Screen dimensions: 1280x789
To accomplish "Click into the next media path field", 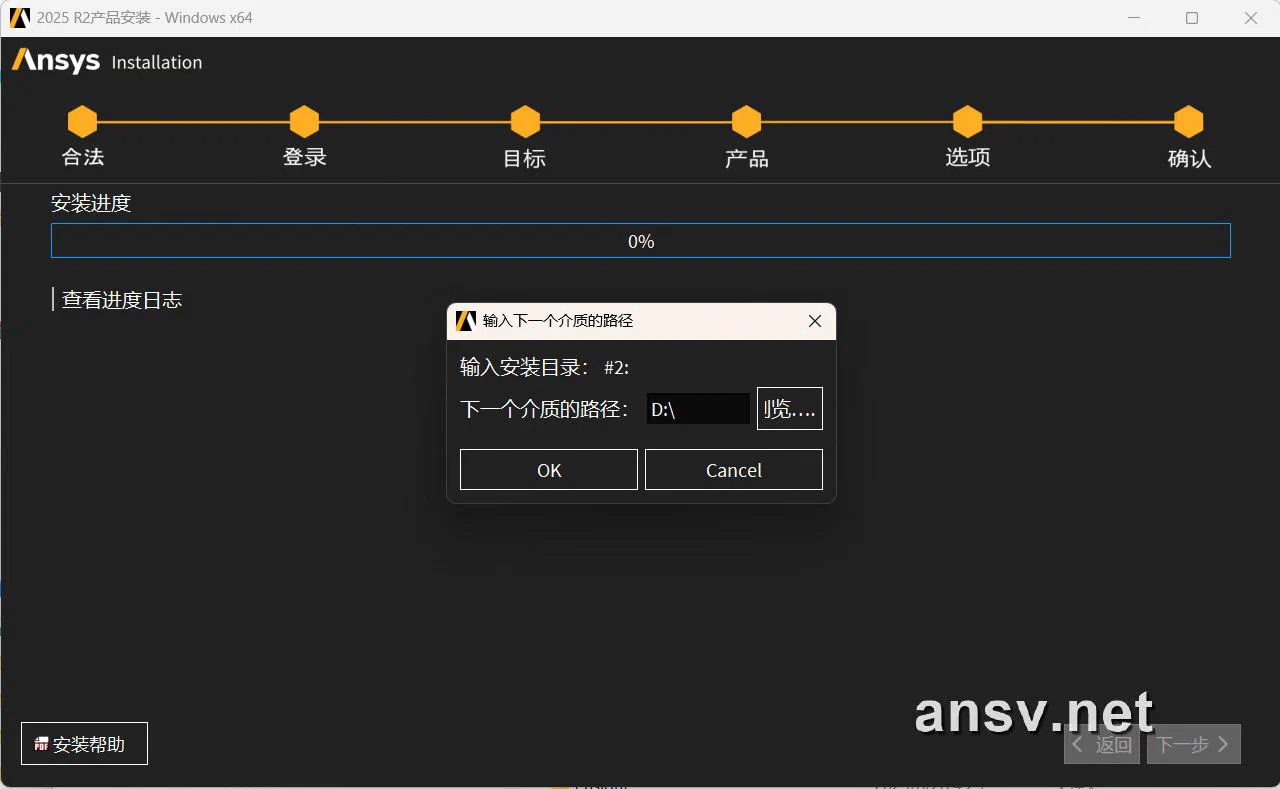I will 698,409.
